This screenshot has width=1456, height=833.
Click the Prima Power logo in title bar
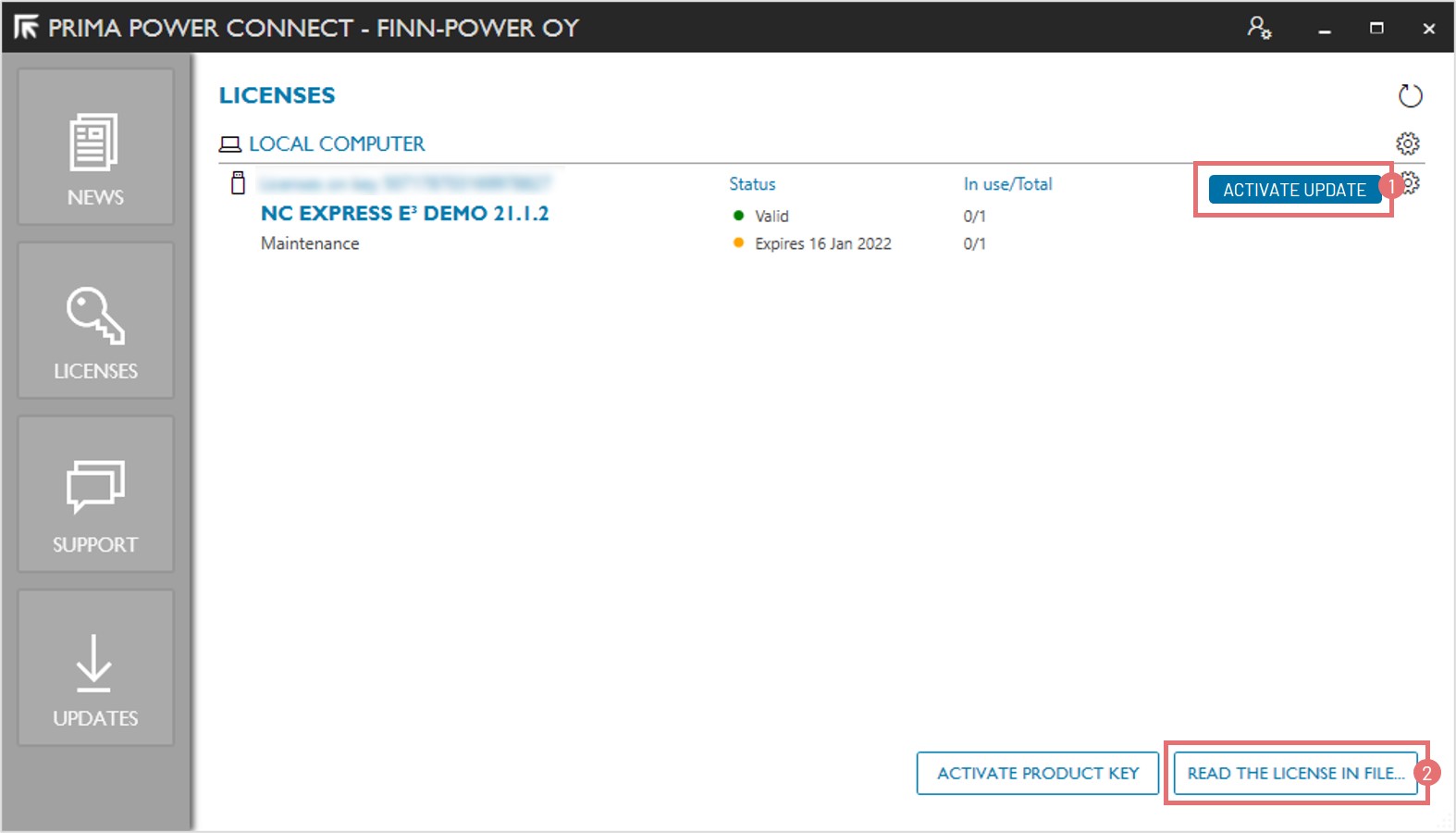26,28
